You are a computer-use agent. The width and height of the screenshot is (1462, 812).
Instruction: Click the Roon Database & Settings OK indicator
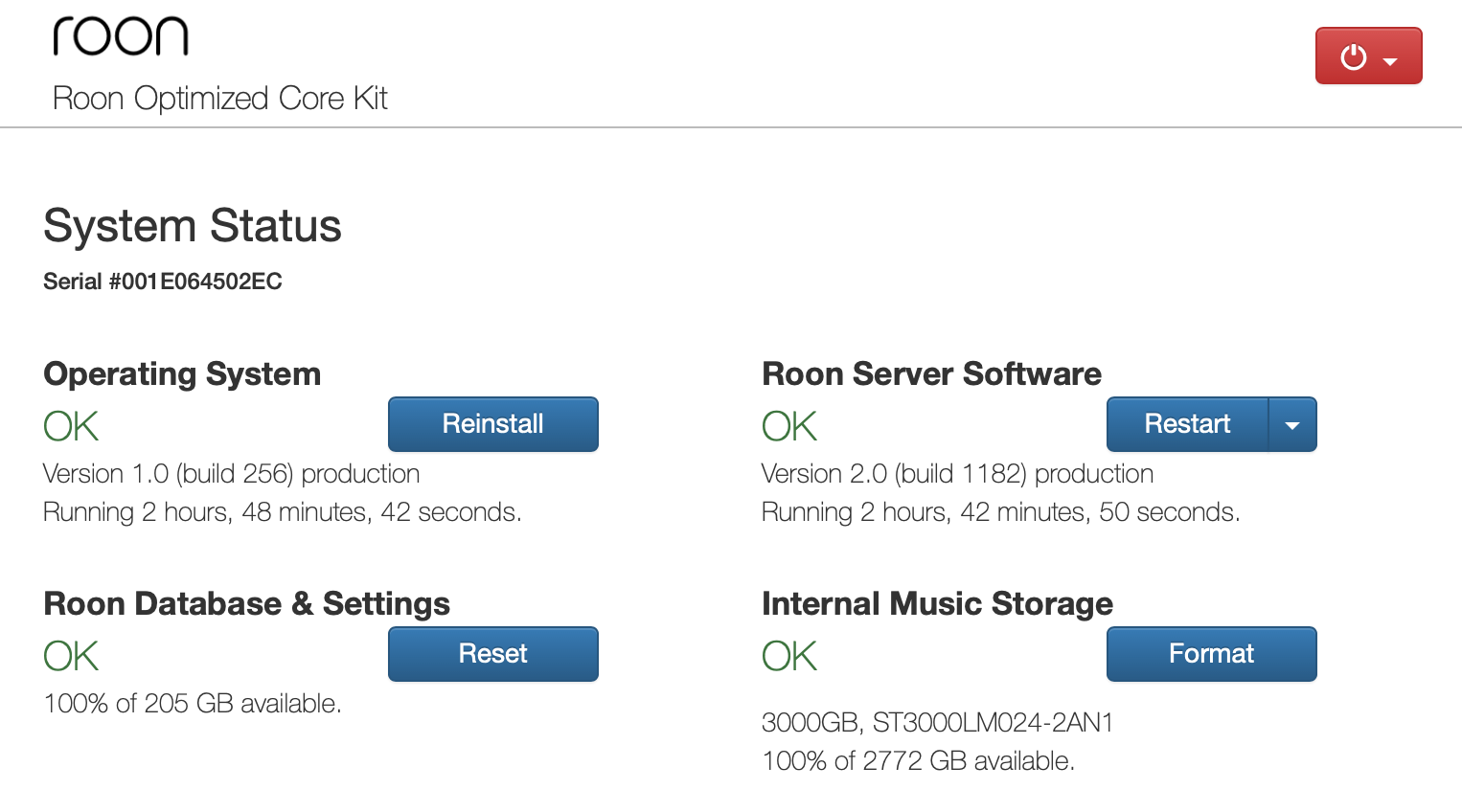(x=70, y=656)
